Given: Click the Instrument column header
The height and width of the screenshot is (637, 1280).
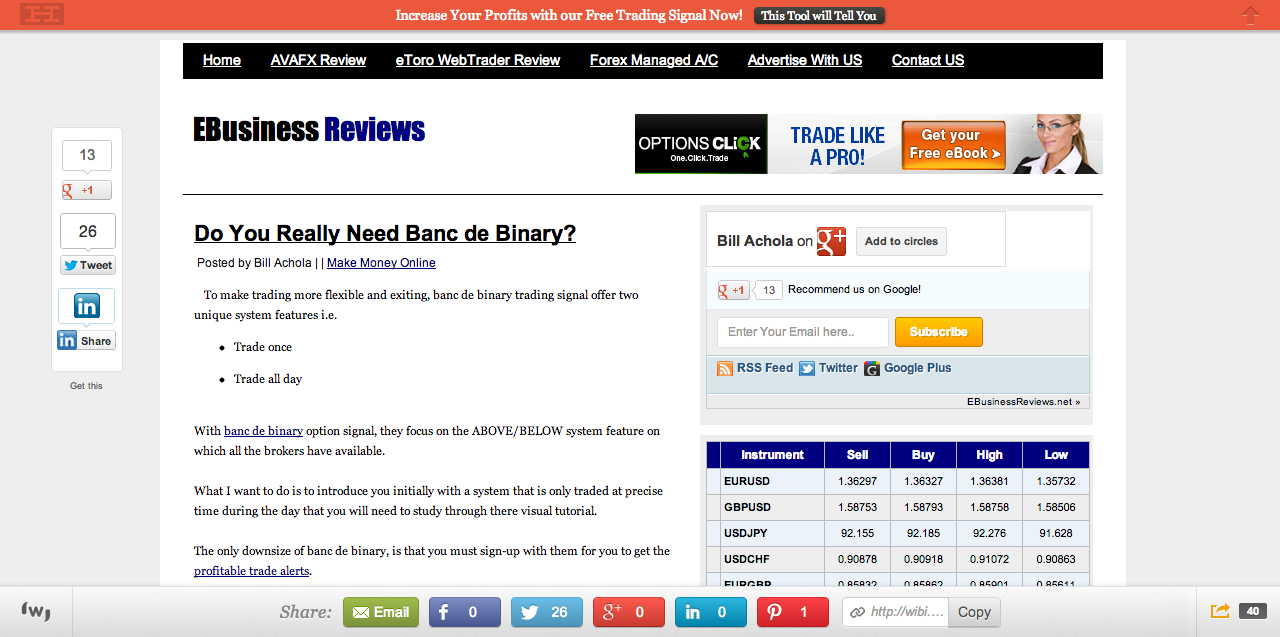Looking at the screenshot, I should coord(772,455).
